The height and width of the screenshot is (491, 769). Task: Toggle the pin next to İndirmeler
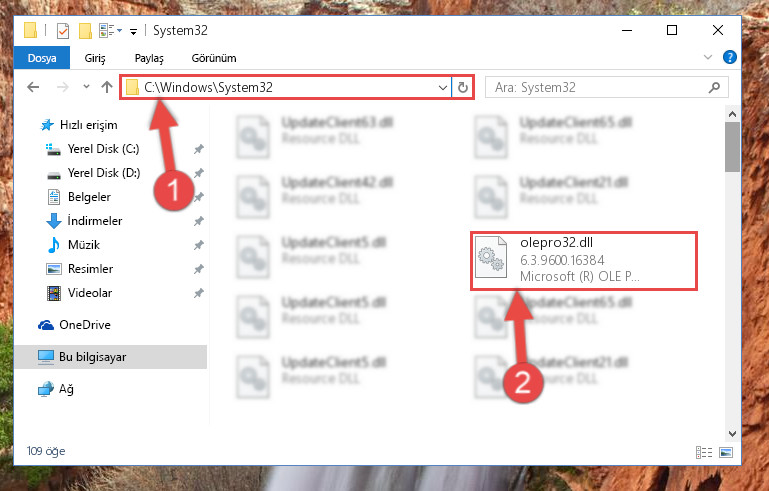(x=199, y=221)
